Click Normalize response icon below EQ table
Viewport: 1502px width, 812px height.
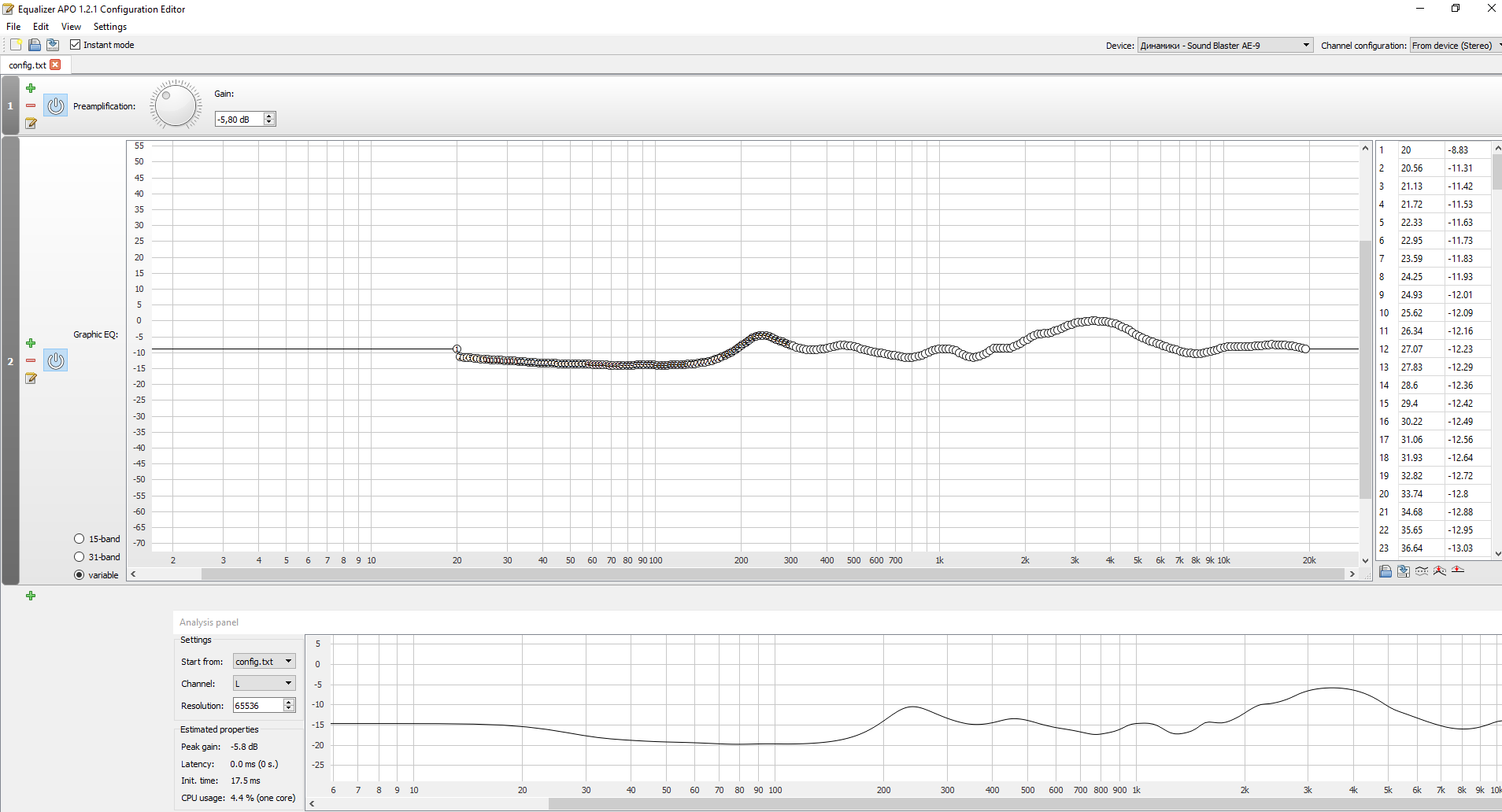(x=1440, y=571)
